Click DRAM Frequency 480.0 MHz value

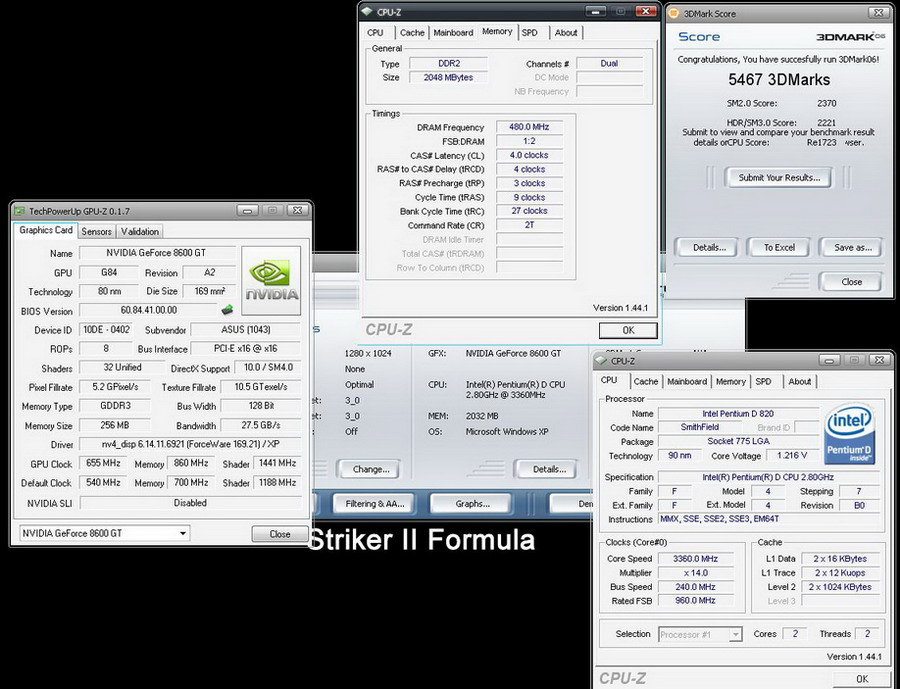(x=529, y=127)
